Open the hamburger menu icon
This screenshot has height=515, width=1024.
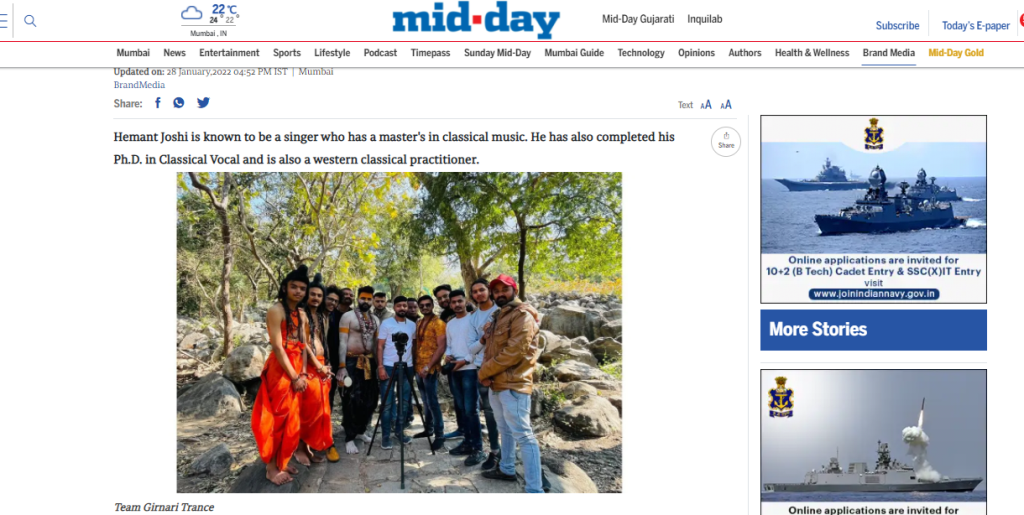[x=3, y=21]
